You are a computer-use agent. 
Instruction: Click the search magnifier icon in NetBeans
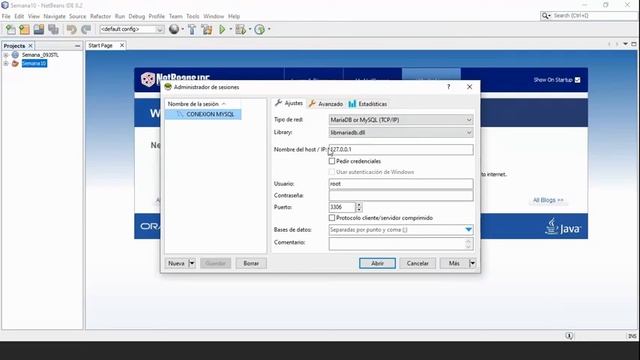coord(546,16)
